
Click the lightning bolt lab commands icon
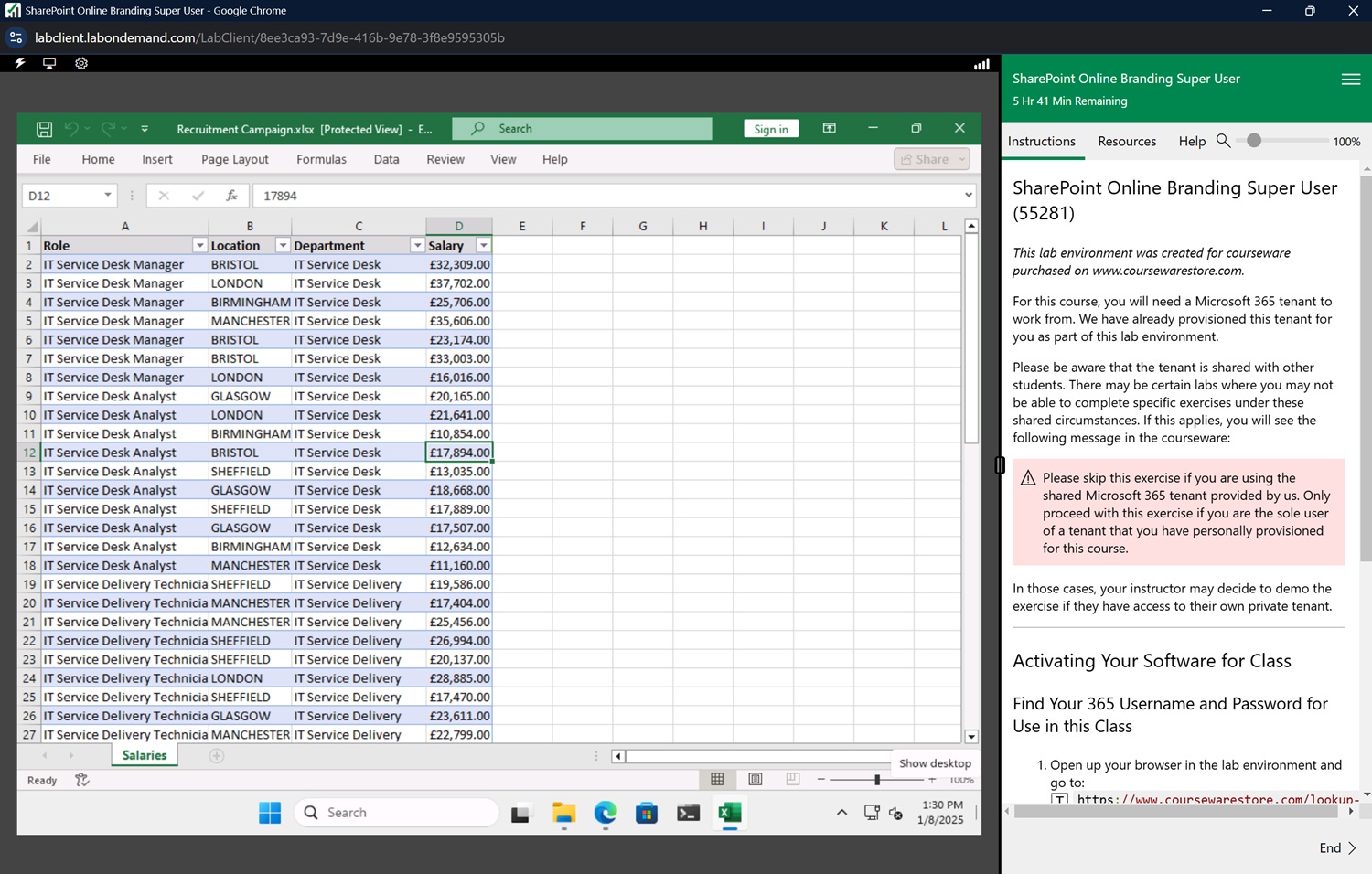[20, 63]
